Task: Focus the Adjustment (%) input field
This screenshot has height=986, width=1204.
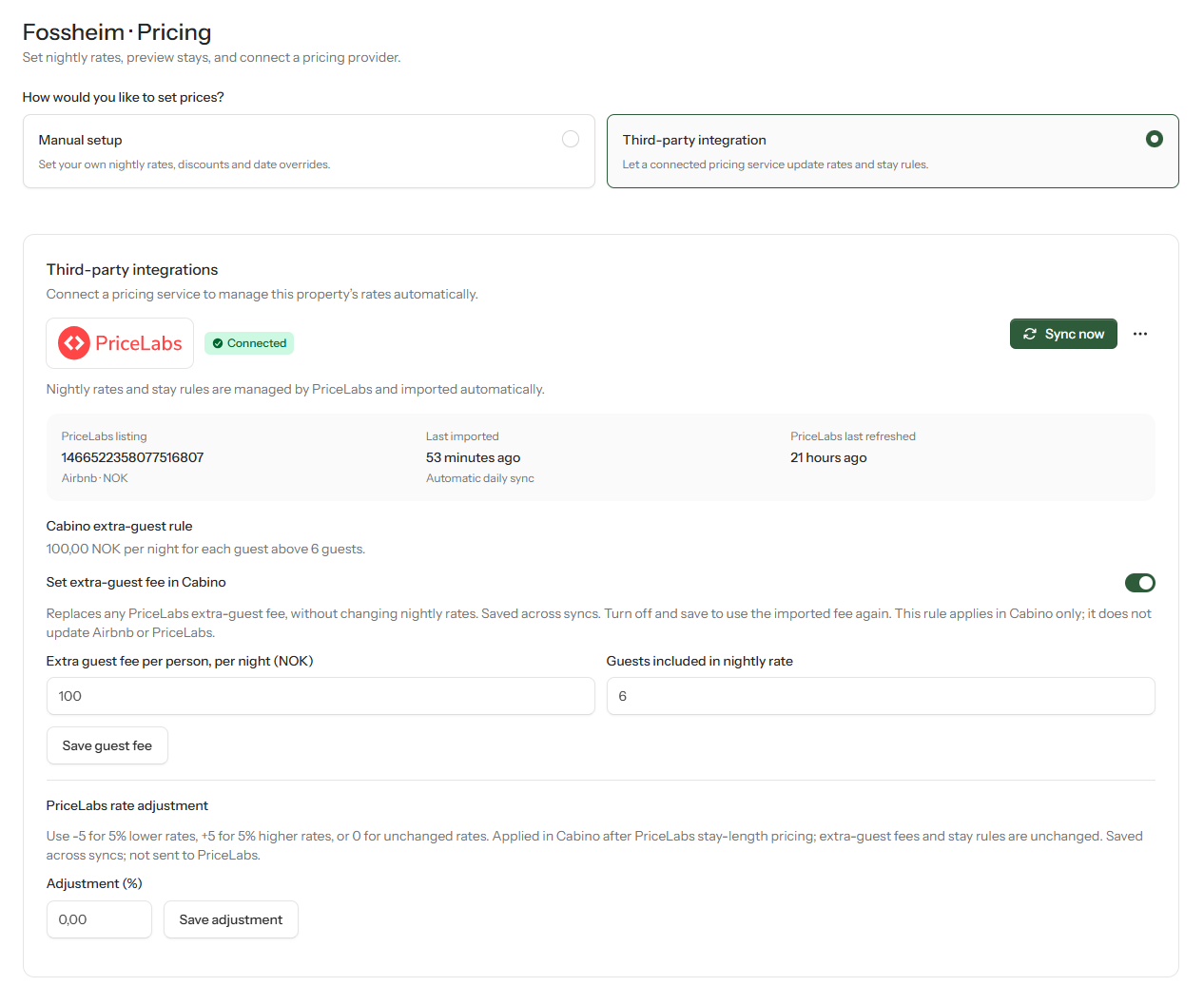Action: pyautogui.click(x=99, y=919)
